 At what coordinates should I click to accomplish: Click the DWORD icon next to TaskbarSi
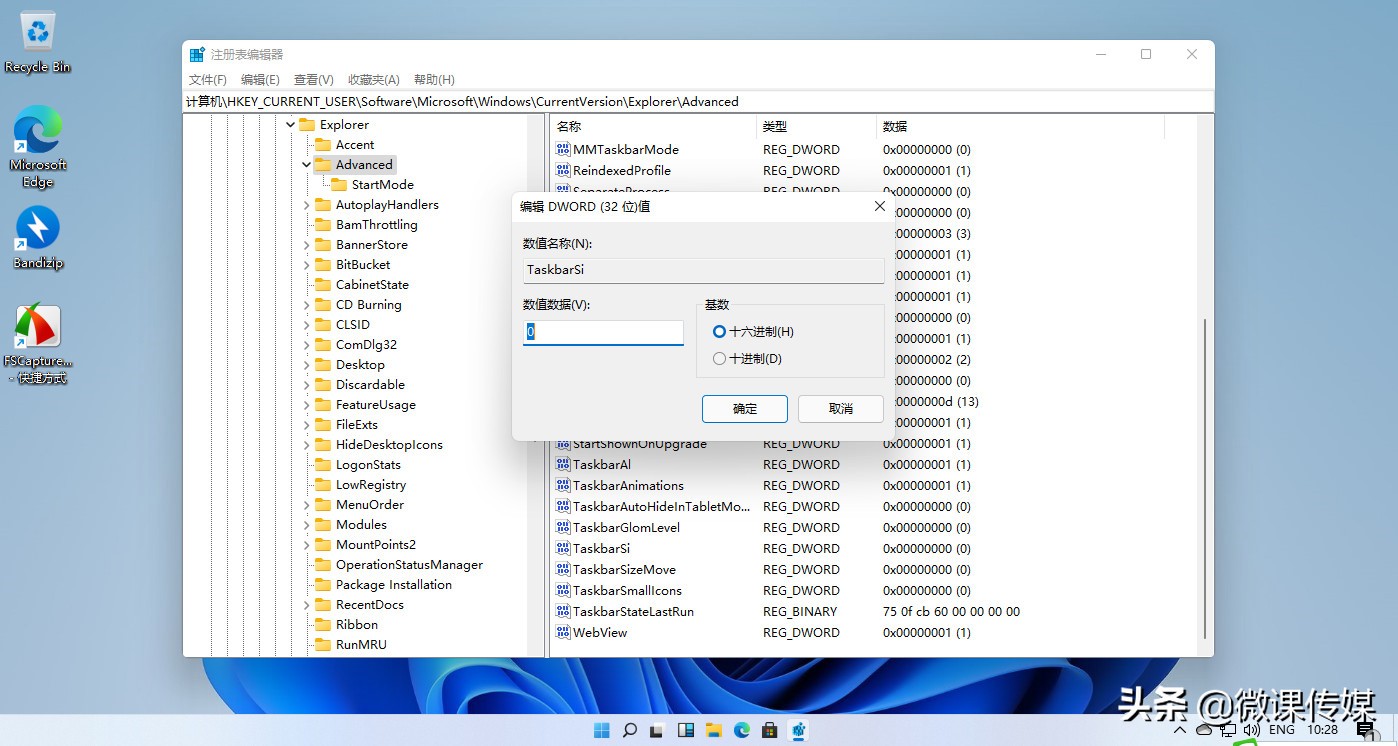tap(563, 548)
